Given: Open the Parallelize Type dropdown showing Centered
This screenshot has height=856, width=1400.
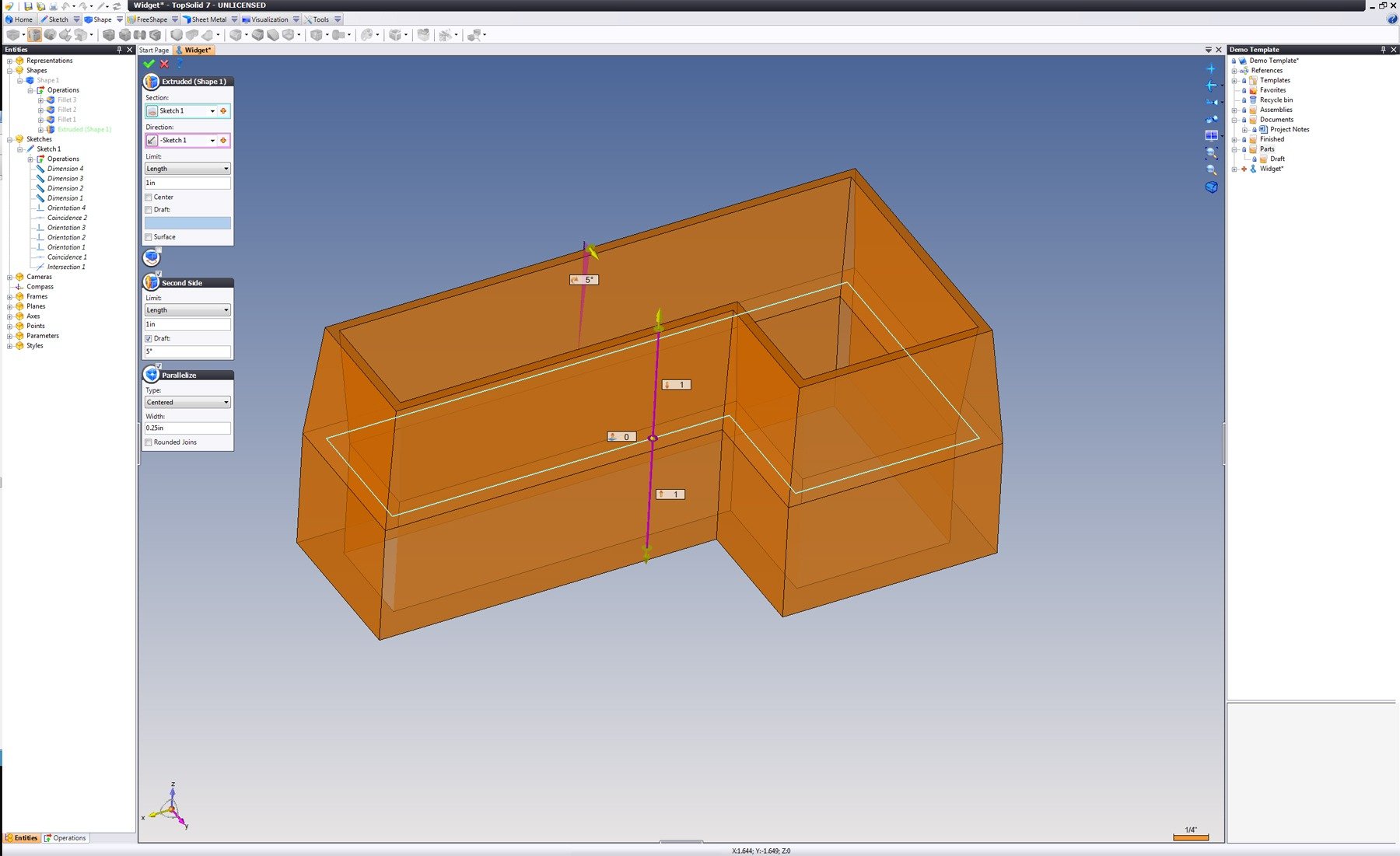Looking at the screenshot, I should [x=187, y=403].
